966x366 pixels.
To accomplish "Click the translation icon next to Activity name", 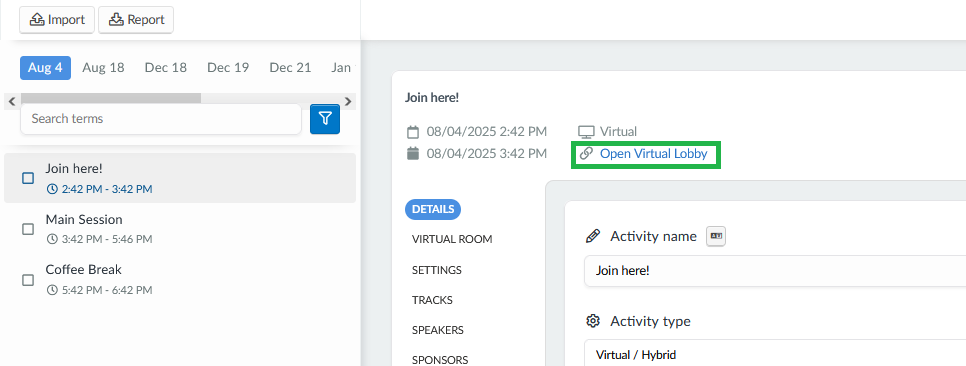I will pos(716,236).
